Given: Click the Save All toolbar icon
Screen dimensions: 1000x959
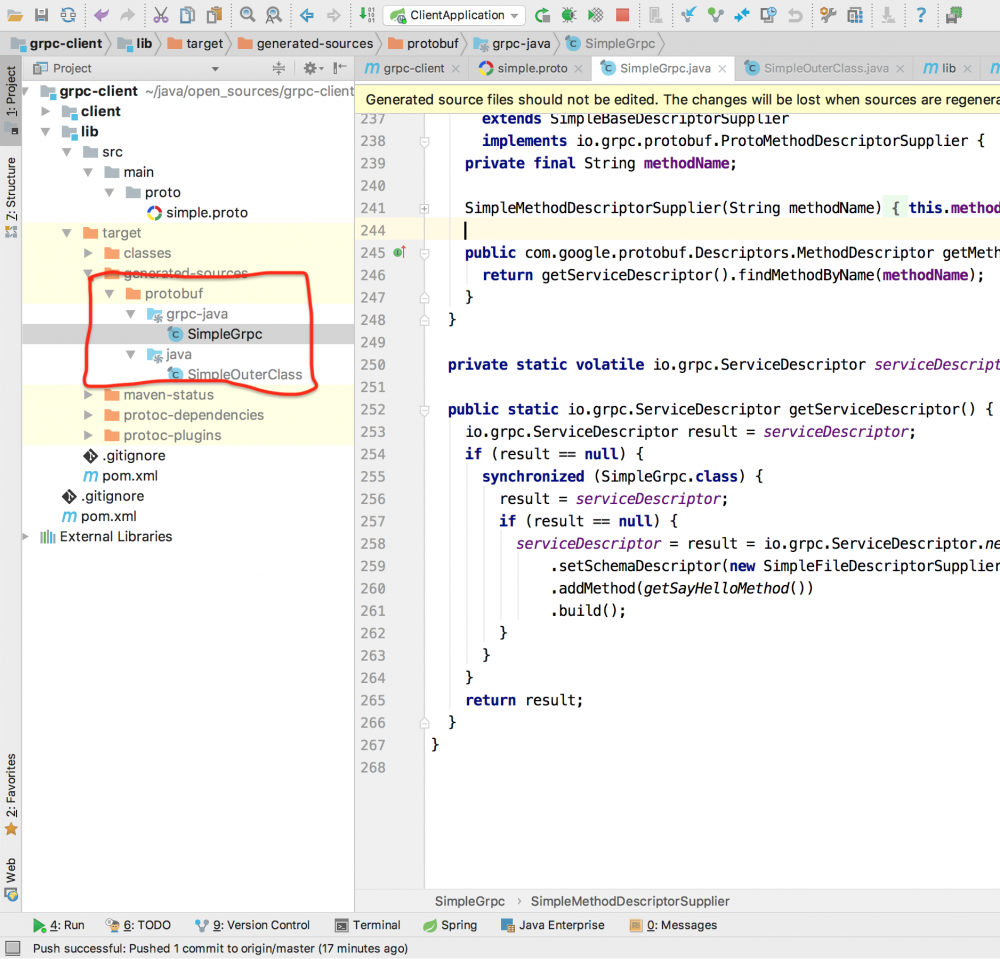Looking at the screenshot, I should coord(41,15).
